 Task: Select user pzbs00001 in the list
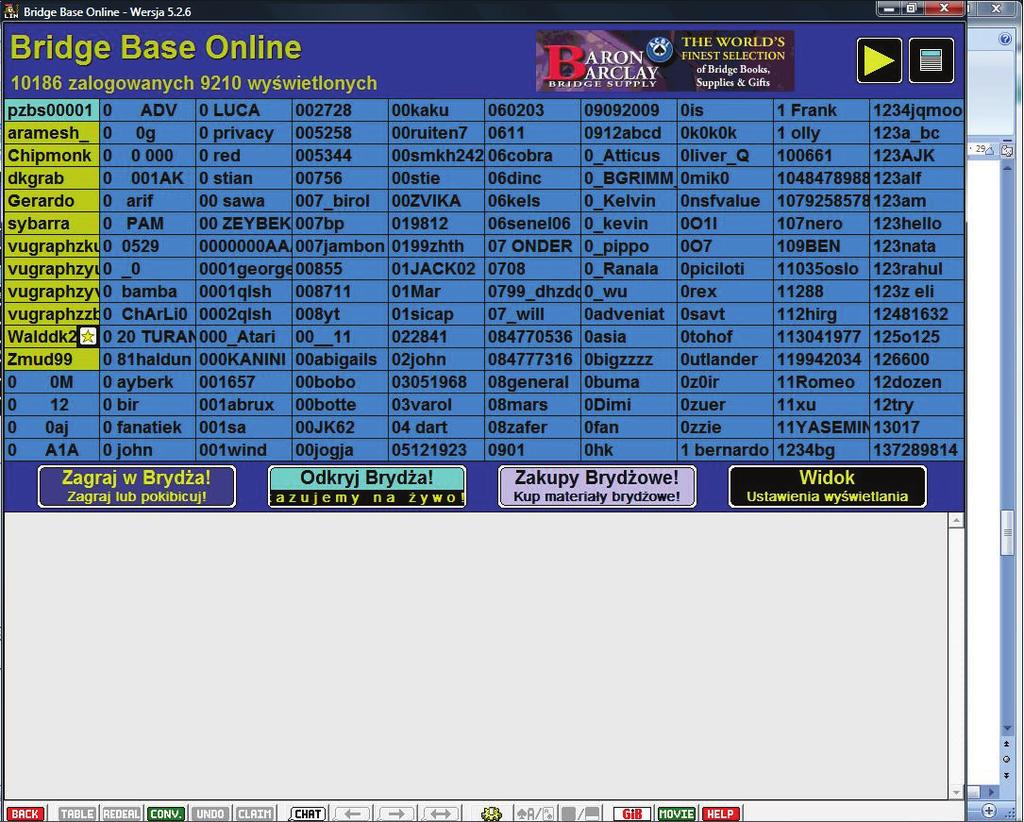(52, 110)
